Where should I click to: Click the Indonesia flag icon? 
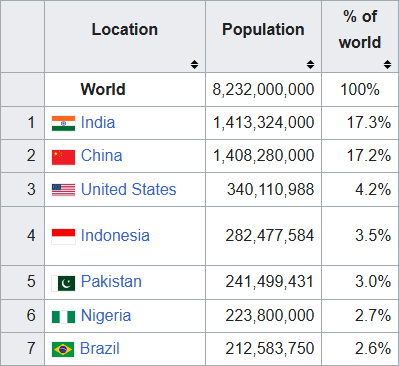(63, 237)
